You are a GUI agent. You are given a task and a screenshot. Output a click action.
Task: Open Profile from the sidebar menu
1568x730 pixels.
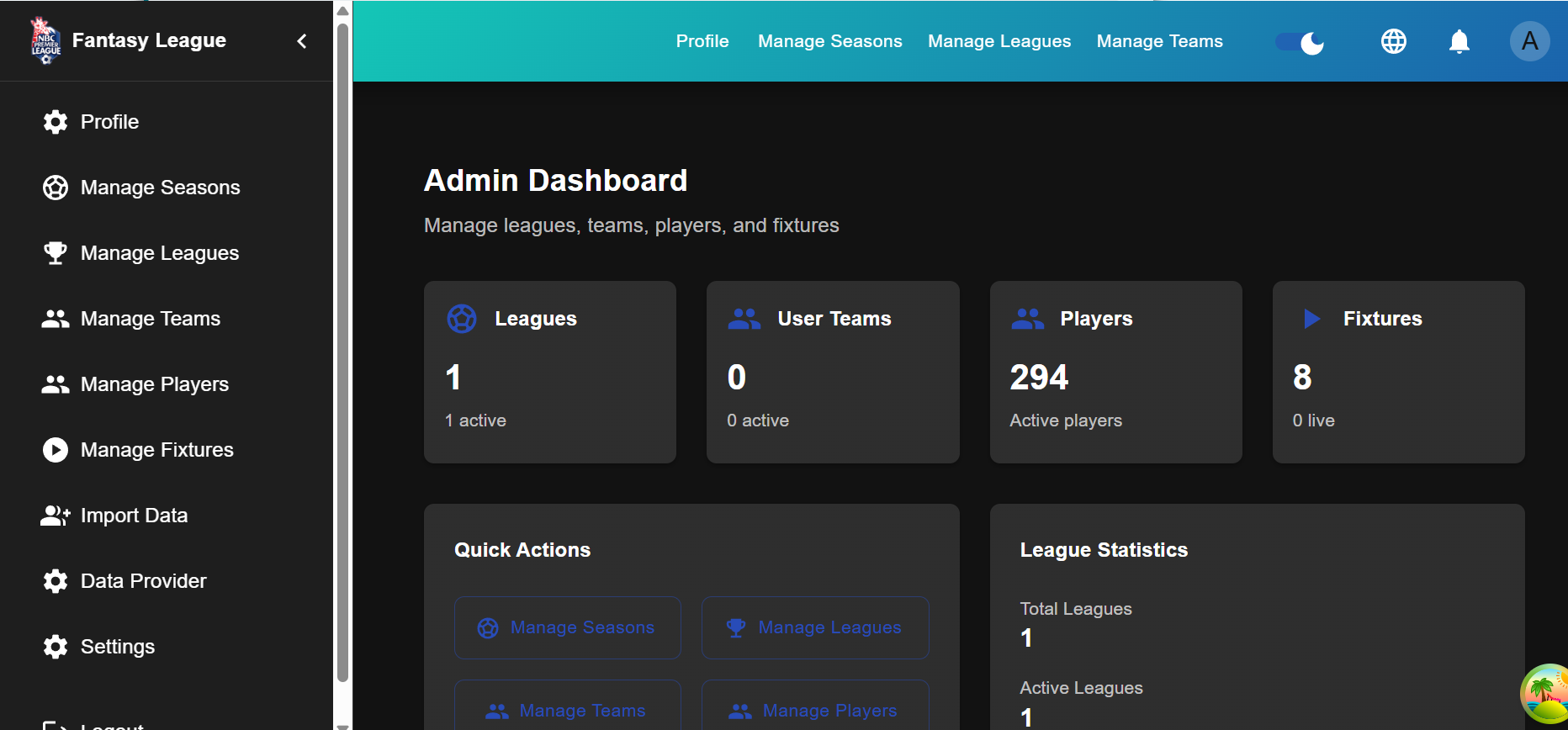[x=167, y=122]
